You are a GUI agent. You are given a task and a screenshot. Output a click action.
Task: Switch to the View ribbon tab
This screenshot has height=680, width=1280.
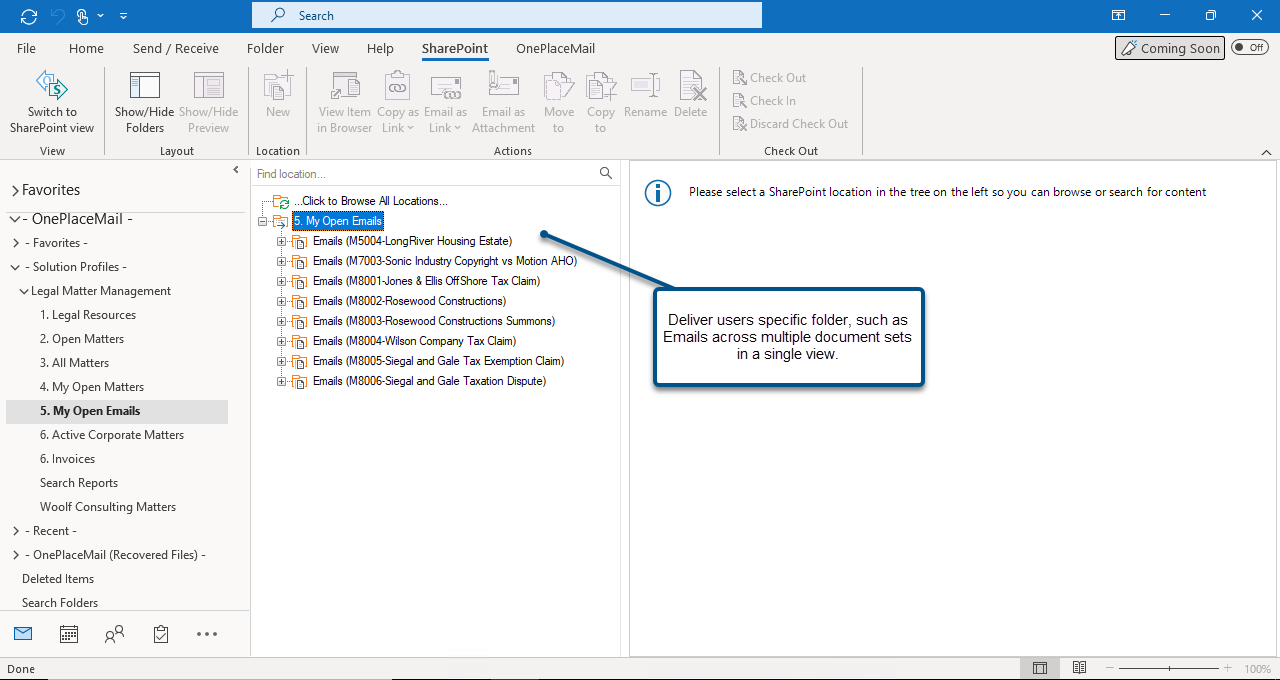(x=325, y=48)
